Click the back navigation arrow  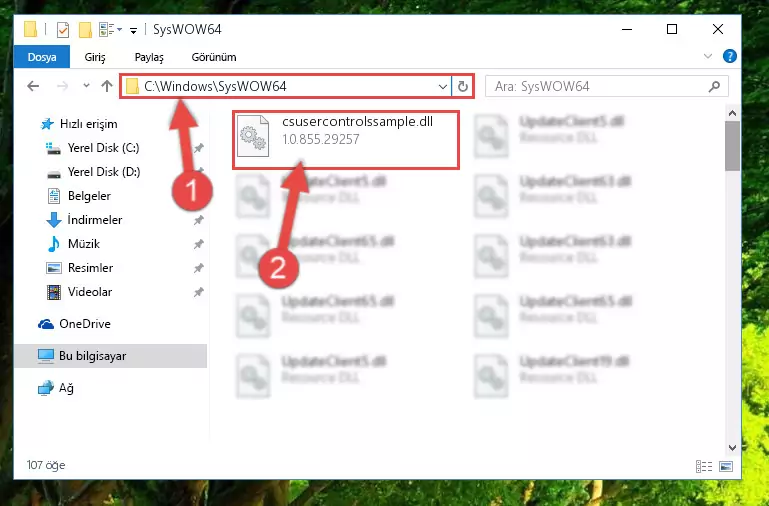coord(33,86)
